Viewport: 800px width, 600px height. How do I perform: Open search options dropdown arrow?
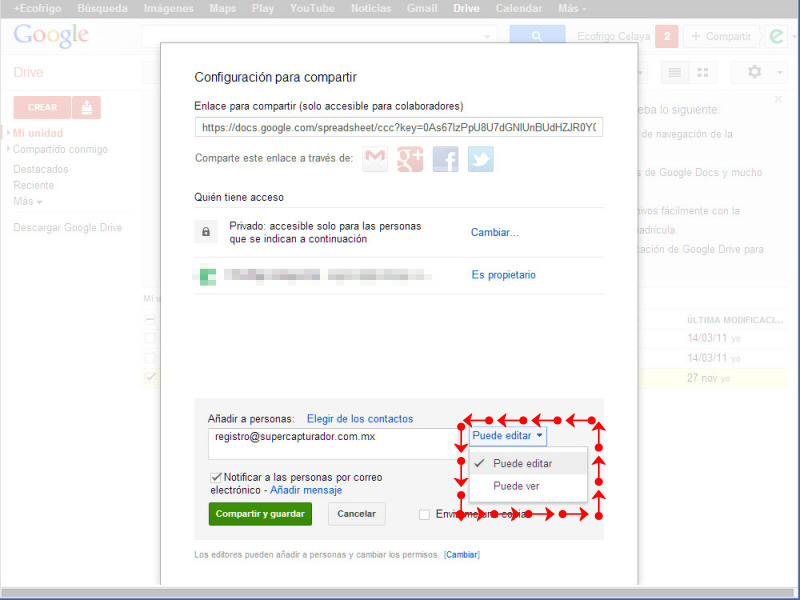click(x=487, y=37)
